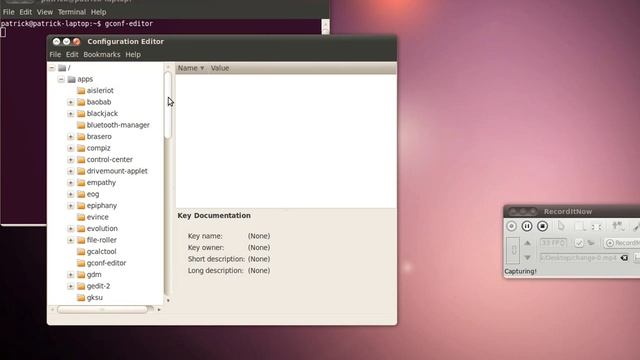Click the evolution folder icon
Image resolution: width=640 pixels, height=360 pixels.
point(81,229)
